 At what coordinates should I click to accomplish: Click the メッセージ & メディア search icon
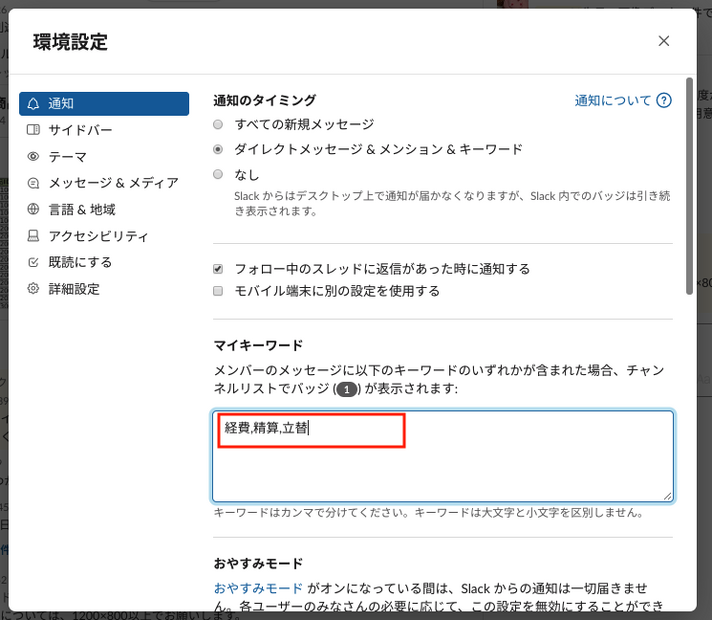point(33,183)
